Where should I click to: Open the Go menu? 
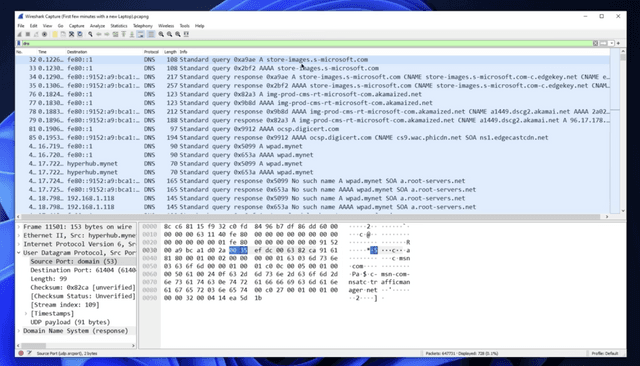pyautogui.click(x=60, y=26)
